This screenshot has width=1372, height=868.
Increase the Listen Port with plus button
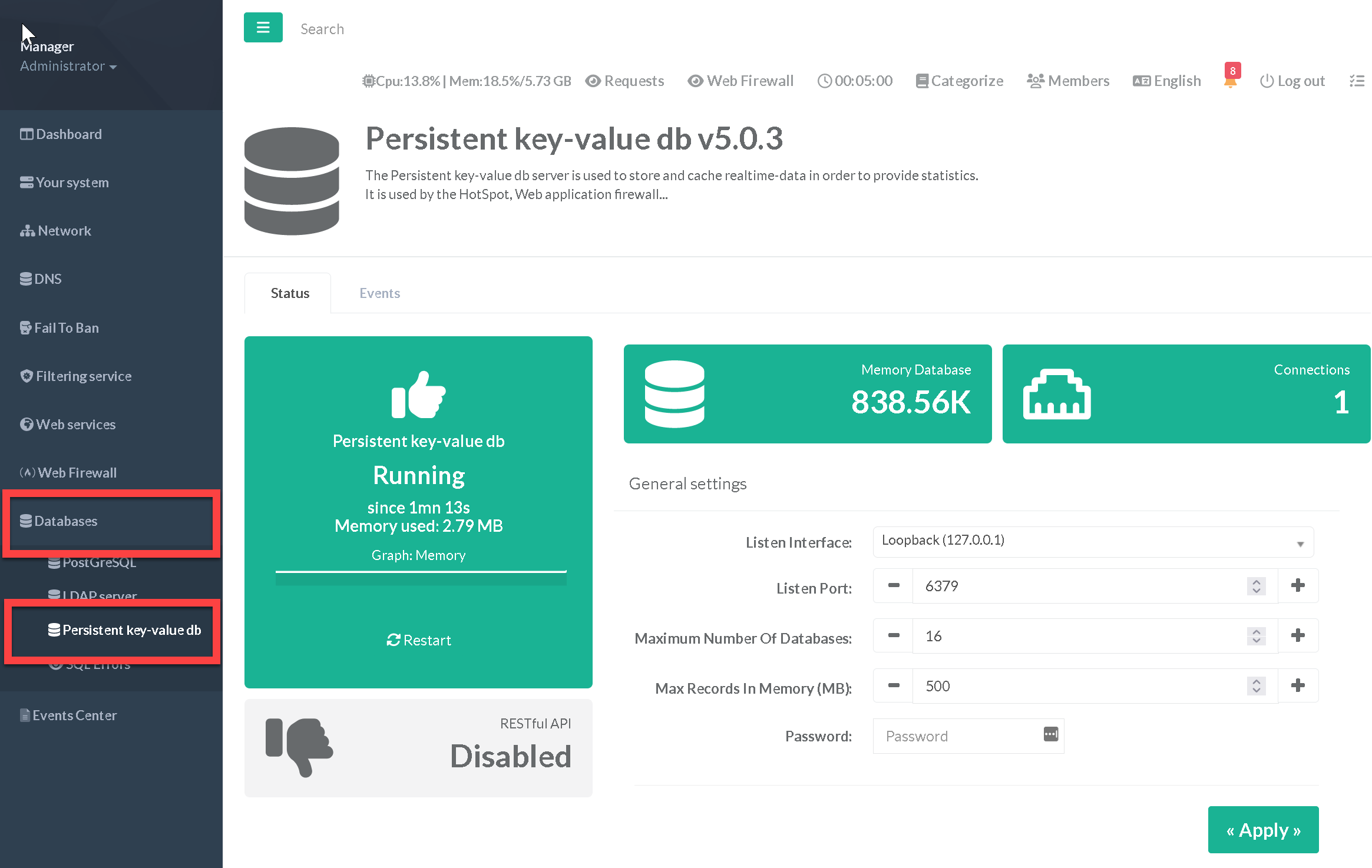click(1298, 585)
